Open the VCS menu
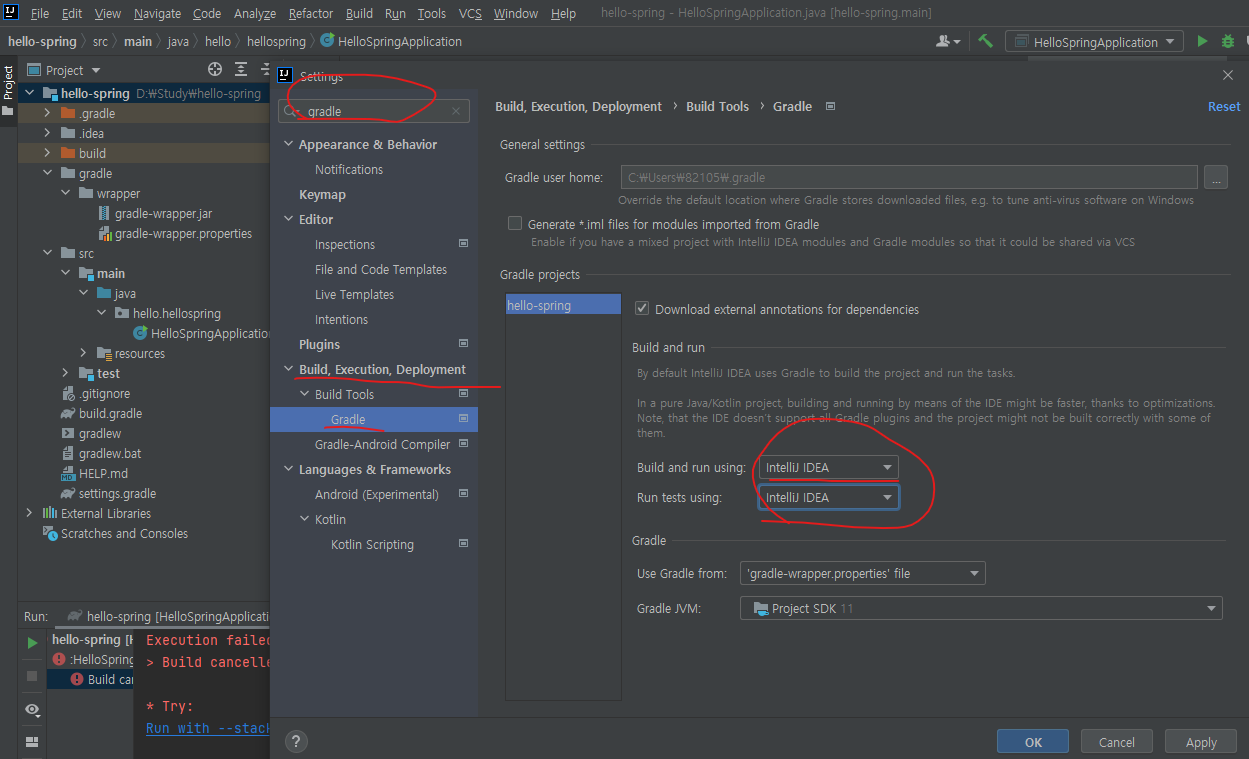This screenshot has height=759, width=1249. 470,13
